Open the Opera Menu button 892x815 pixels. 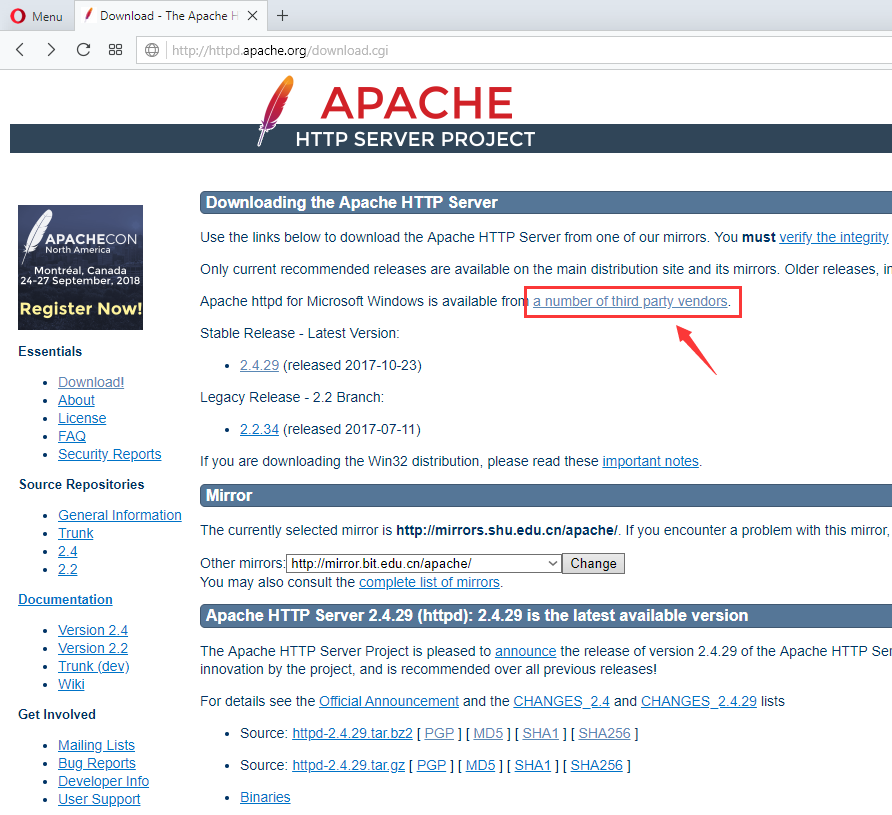pyautogui.click(x=36, y=16)
